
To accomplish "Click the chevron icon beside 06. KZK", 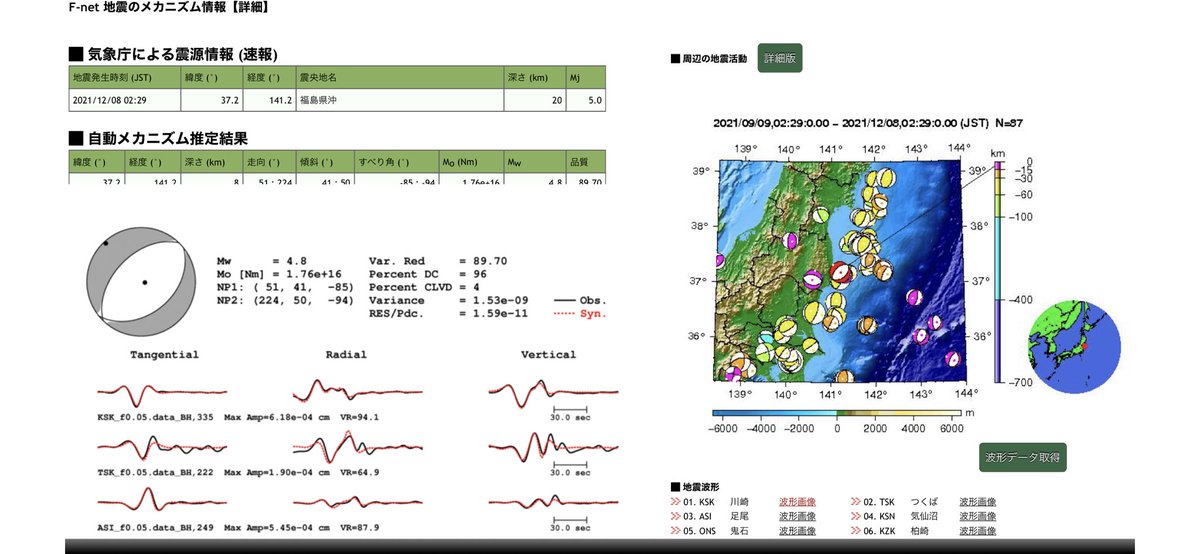I will 856,532.
